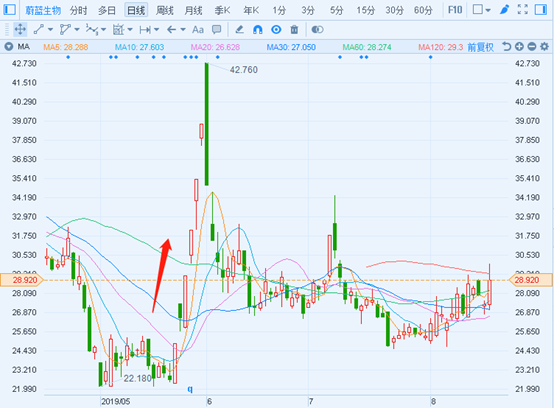The width and height of the screenshot is (554, 408).
Task: Switch to 5分 minute chart
Action: pos(336,10)
